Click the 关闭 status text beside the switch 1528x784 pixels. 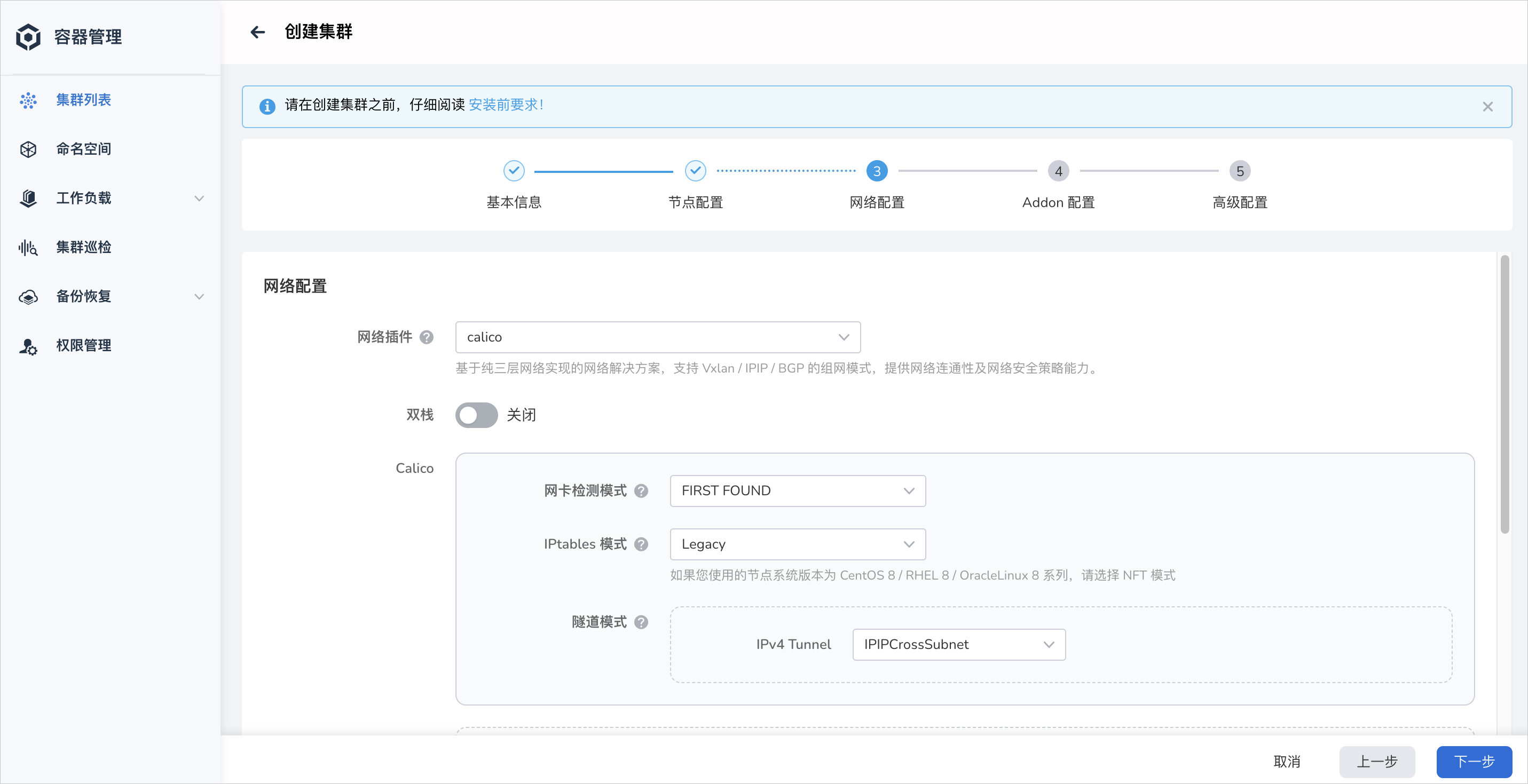(x=522, y=415)
